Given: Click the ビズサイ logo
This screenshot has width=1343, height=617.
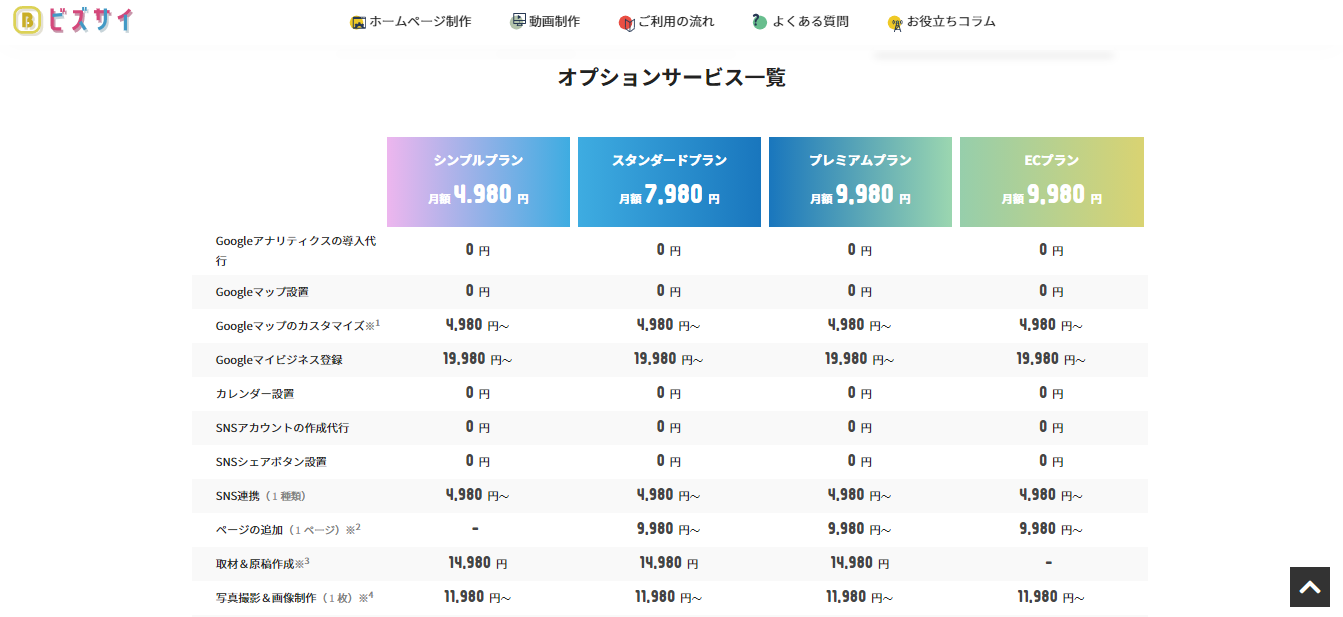Looking at the screenshot, I should click(72, 21).
